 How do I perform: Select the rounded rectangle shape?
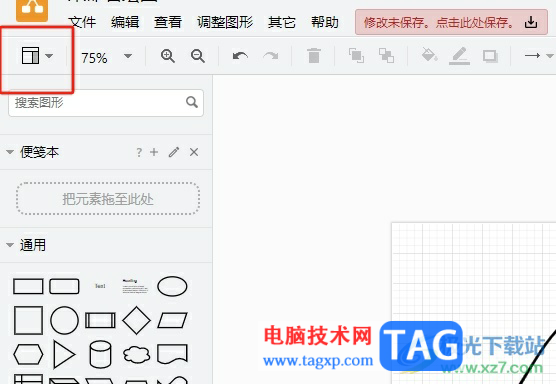click(64, 286)
